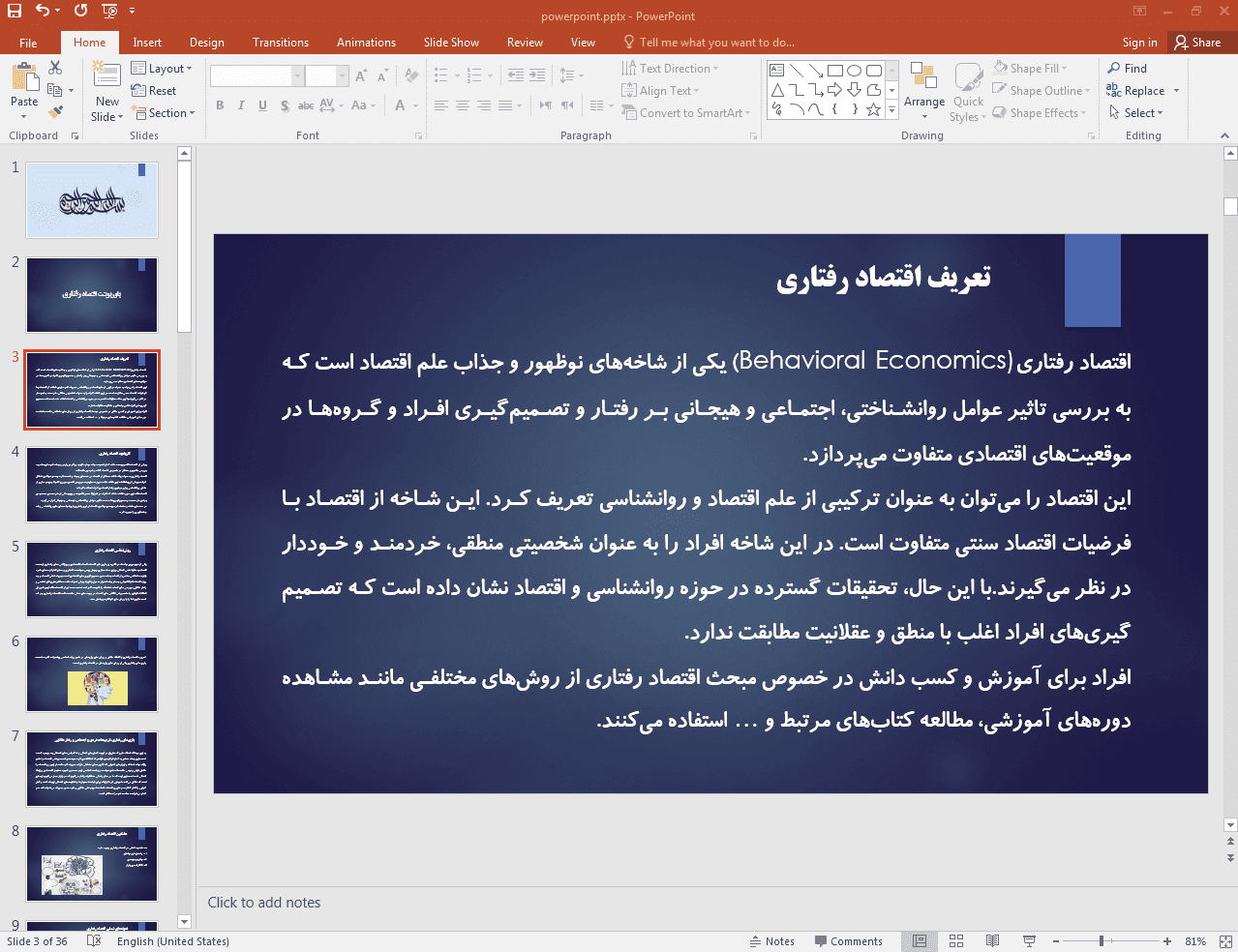
Task: Click fit slide to window icon
Action: tap(1224, 941)
